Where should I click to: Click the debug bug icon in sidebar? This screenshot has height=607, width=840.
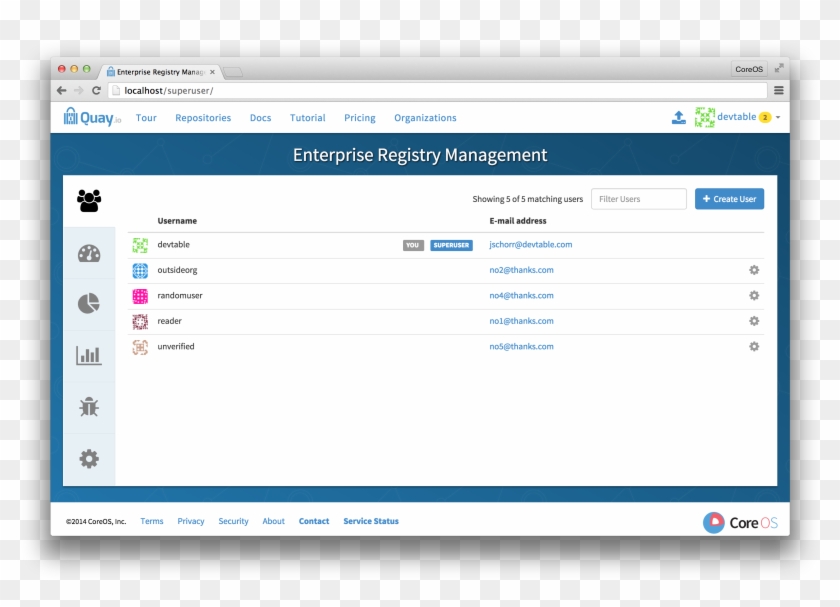tap(88, 407)
